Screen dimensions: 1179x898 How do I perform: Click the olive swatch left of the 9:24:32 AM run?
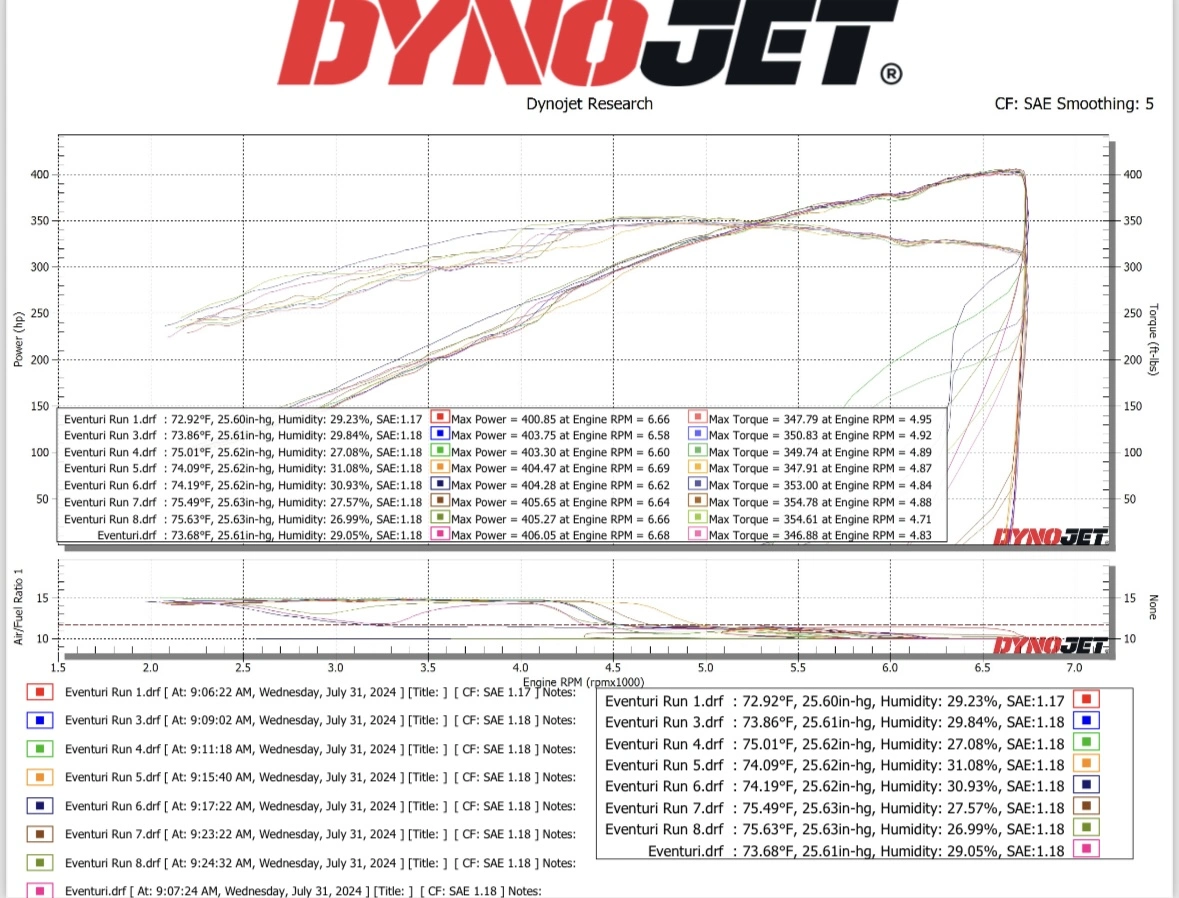click(40, 863)
